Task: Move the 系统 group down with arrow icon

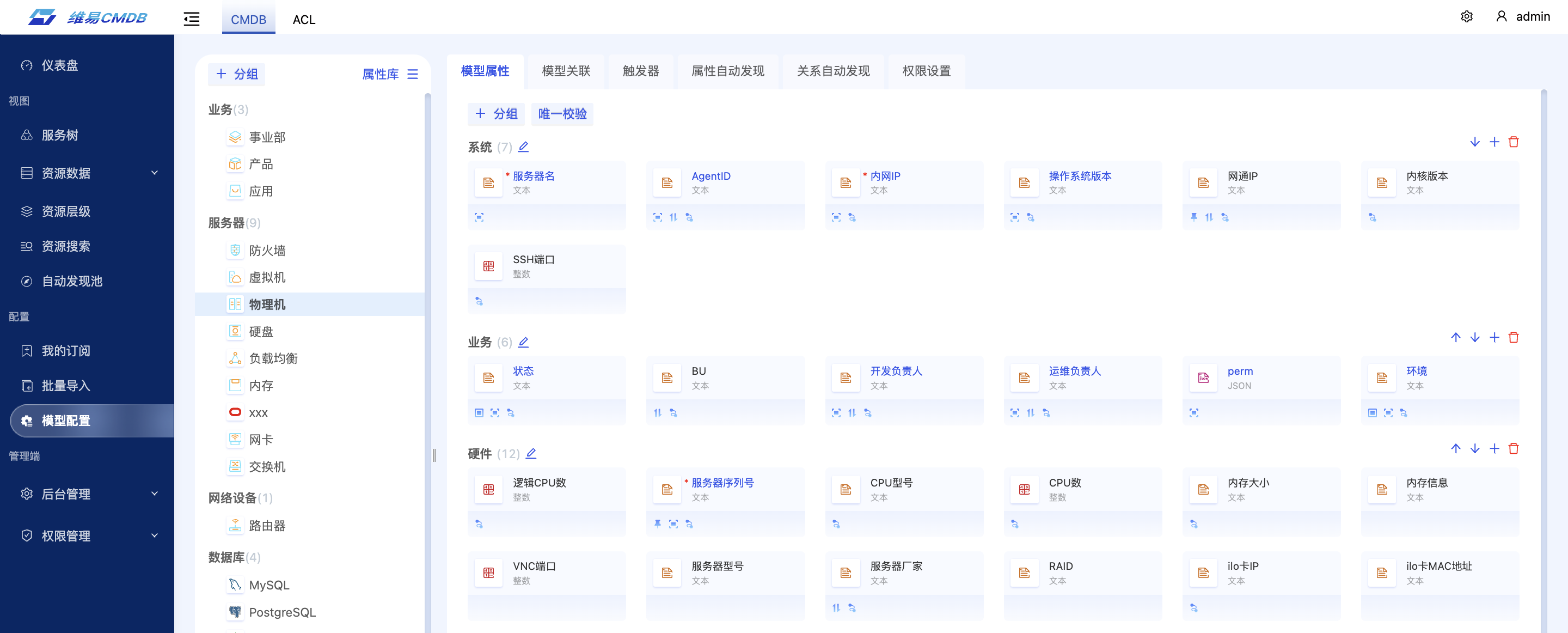Action: (1475, 142)
